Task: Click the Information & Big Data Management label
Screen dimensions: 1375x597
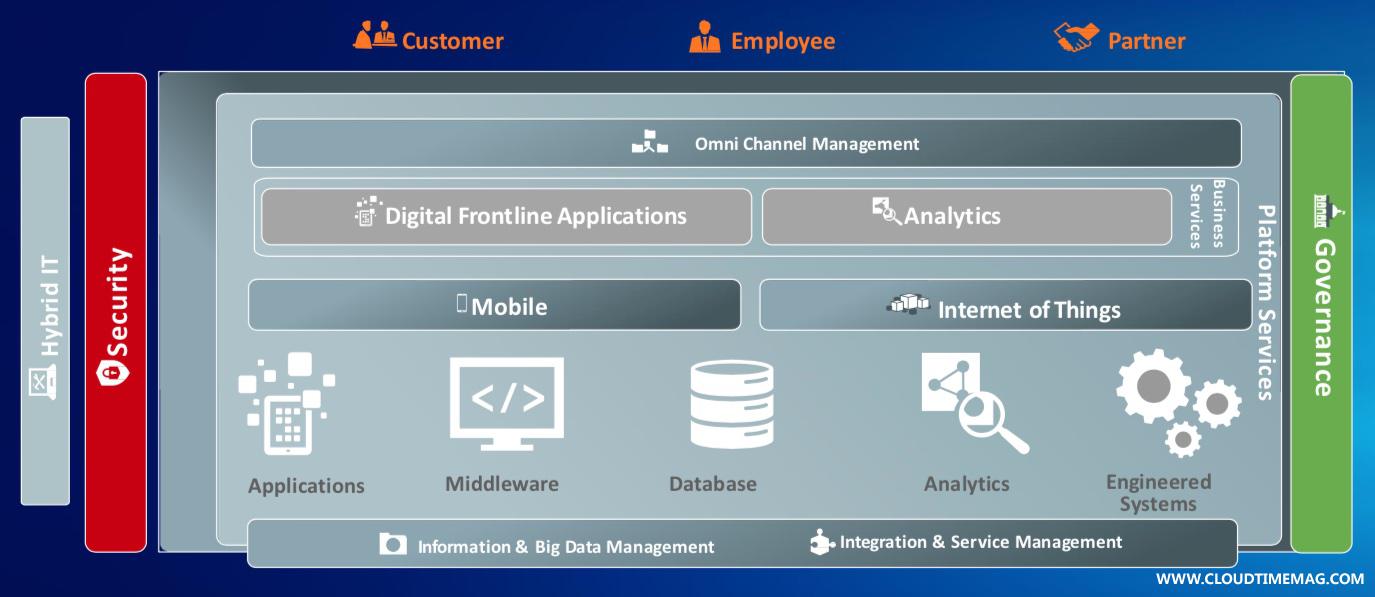Action: 565,547
